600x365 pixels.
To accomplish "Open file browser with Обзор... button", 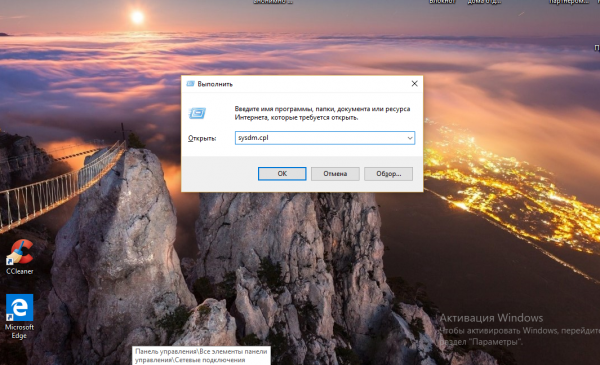I will tap(388, 174).
